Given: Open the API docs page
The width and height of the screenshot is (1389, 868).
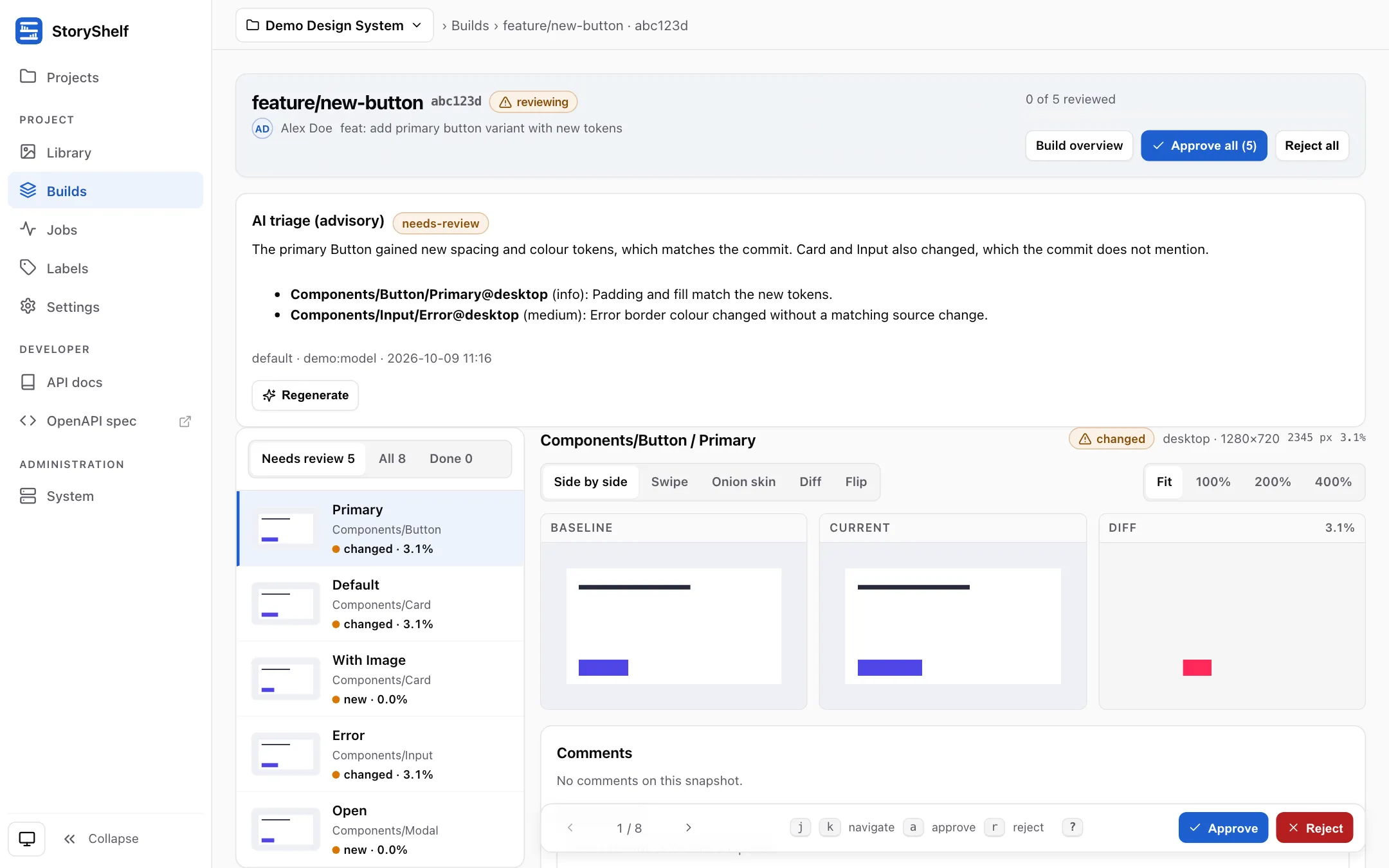Looking at the screenshot, I should (105, 382).
